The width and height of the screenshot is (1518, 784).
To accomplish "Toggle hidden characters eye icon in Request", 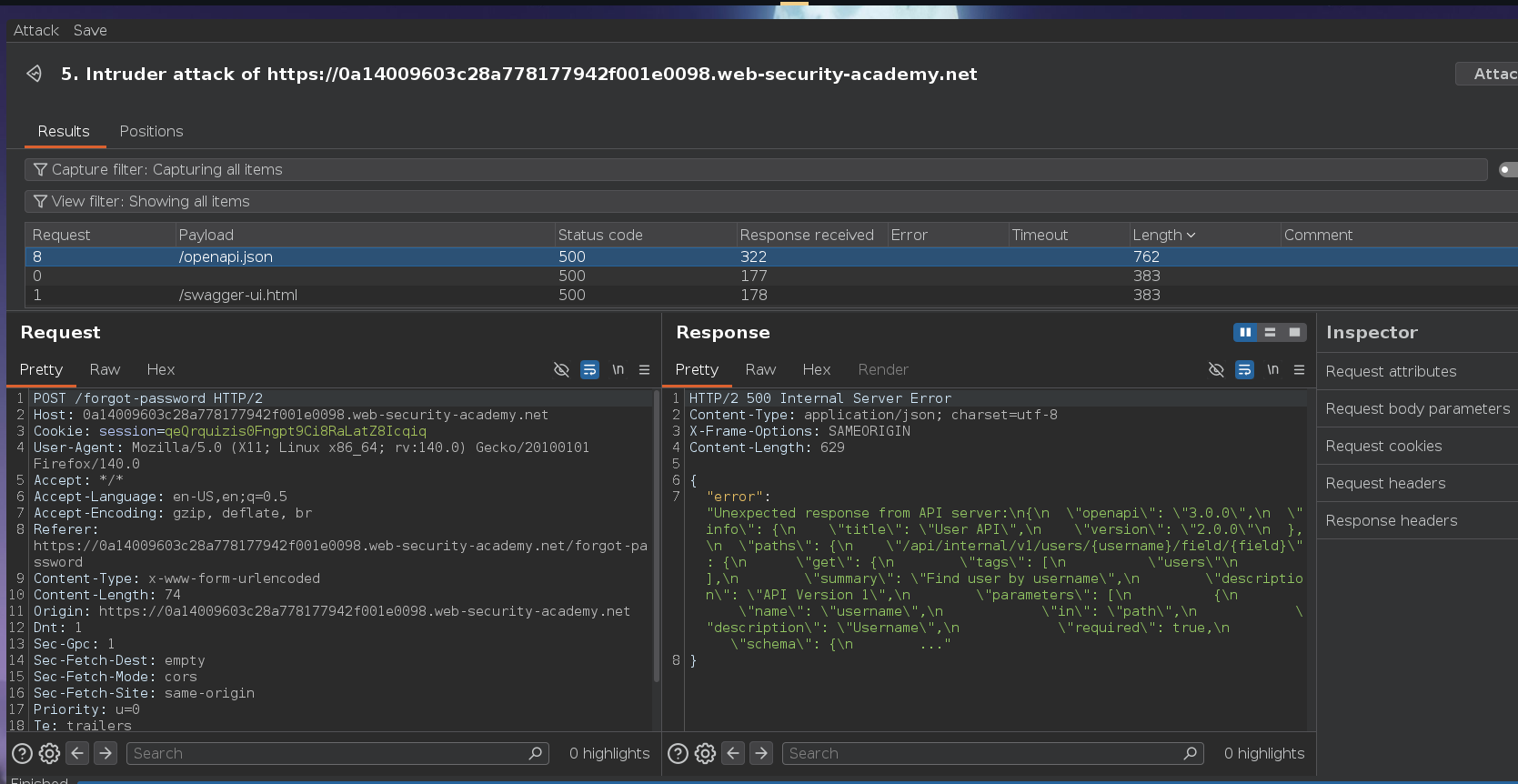I will coord(561,369).
